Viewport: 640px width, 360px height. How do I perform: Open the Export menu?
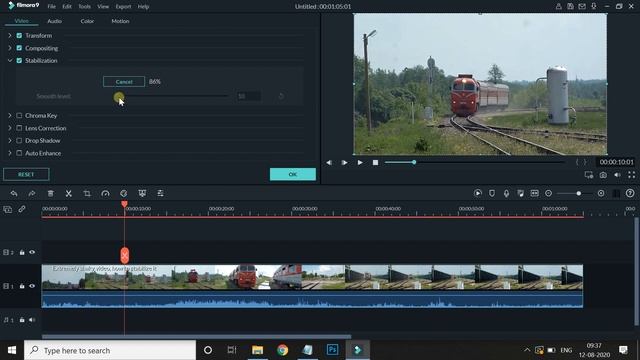(123, 7)
